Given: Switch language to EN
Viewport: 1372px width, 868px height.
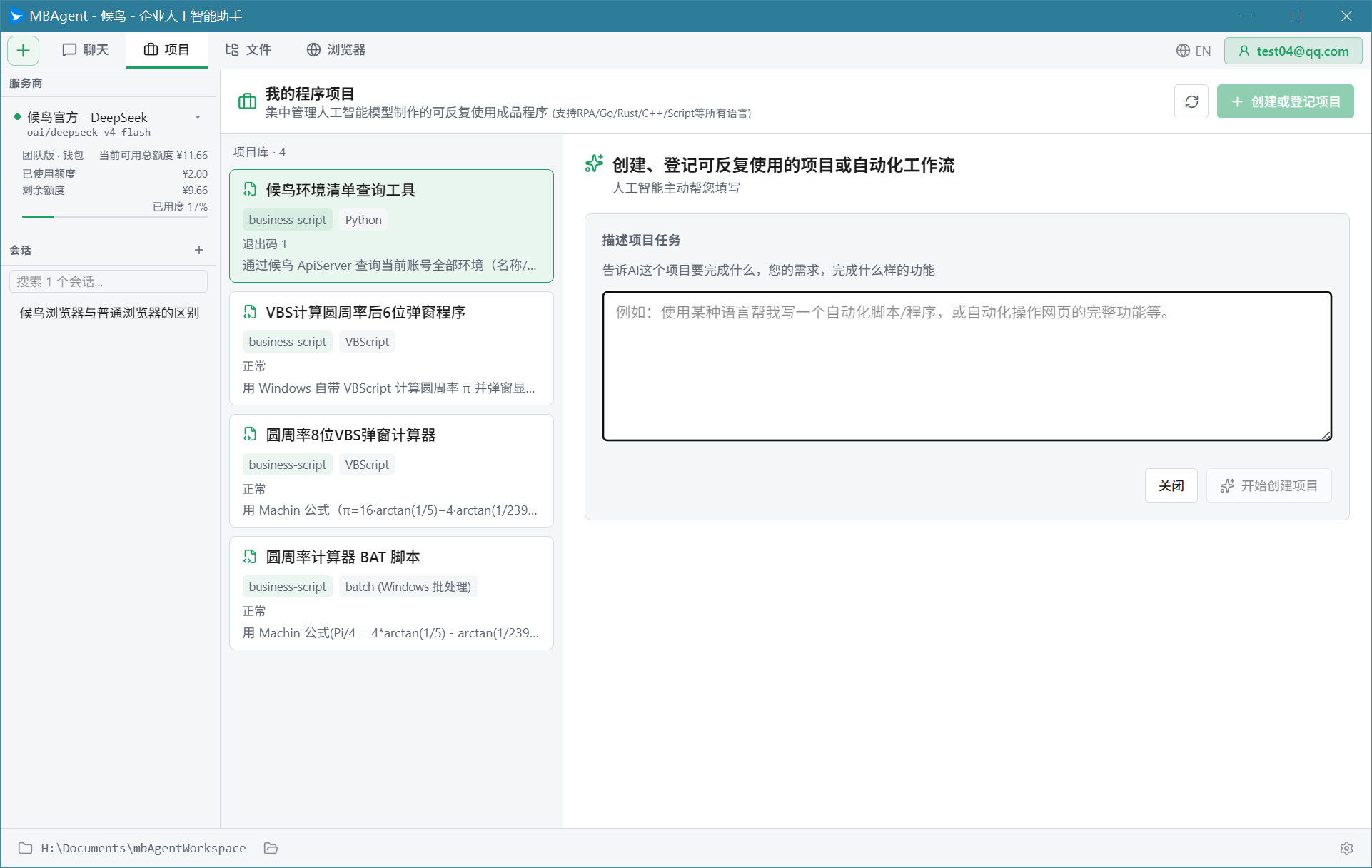Looking at the screenshot, I should 1194,51.
